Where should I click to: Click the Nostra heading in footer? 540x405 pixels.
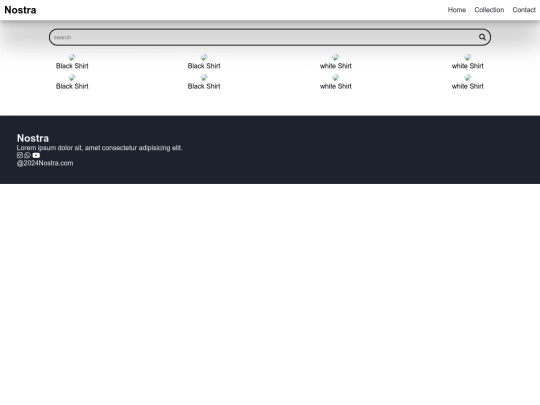pyautogui.click(x=33, y=138)
